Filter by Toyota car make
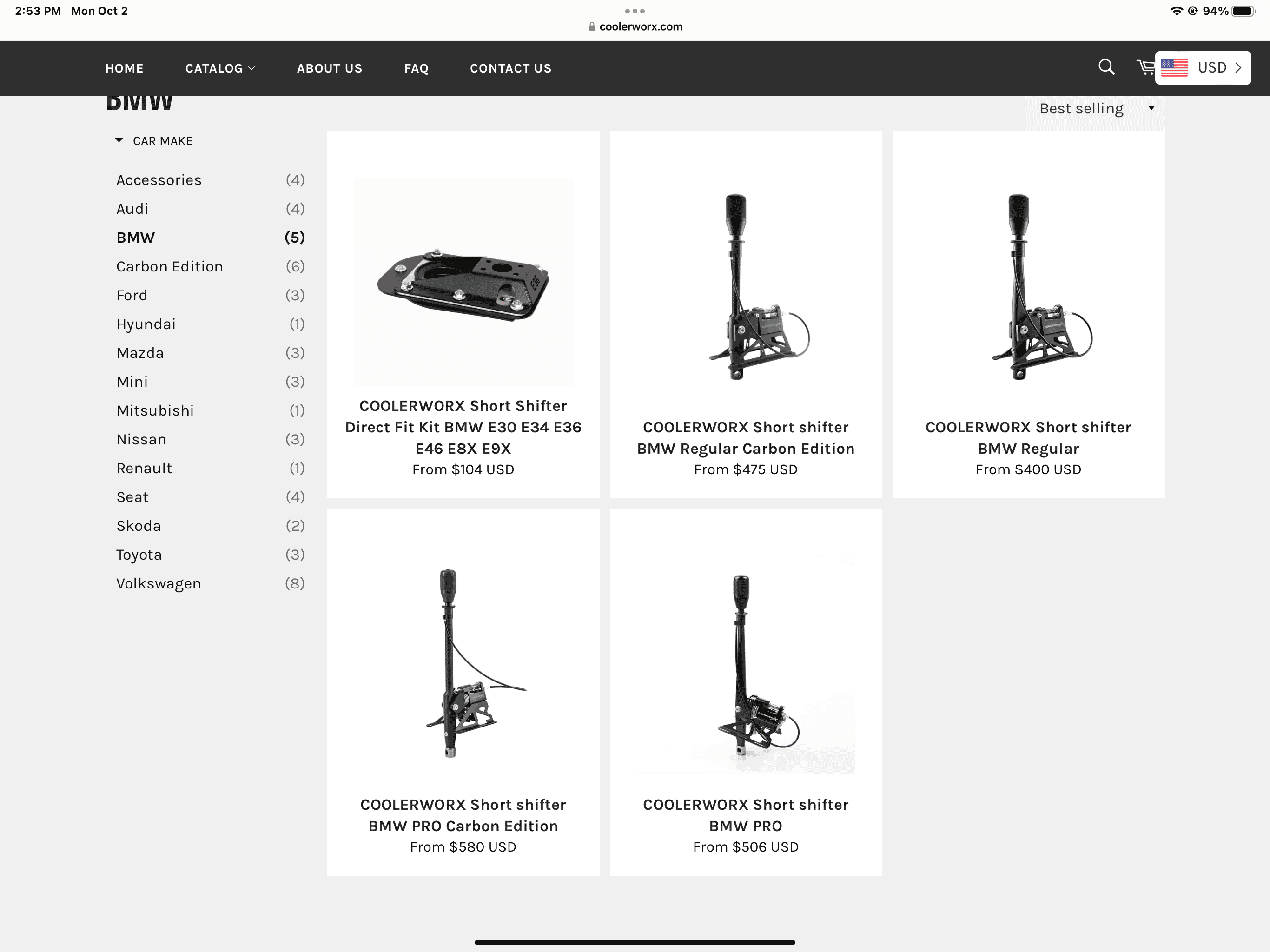The height and width of the screenshot is (952, 1270). tap(211, 555)
